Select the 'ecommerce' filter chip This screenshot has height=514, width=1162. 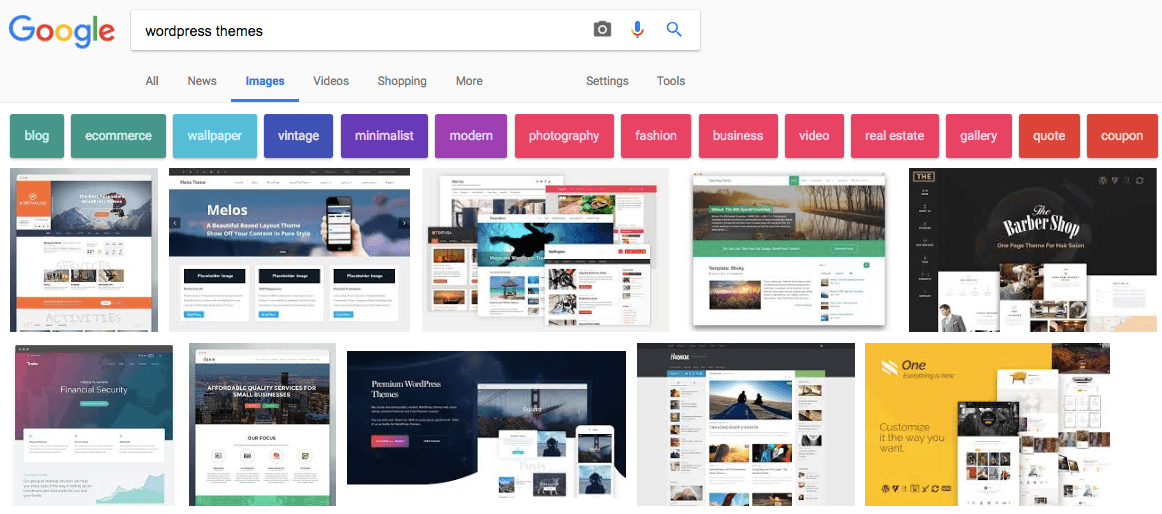(118, 136)
